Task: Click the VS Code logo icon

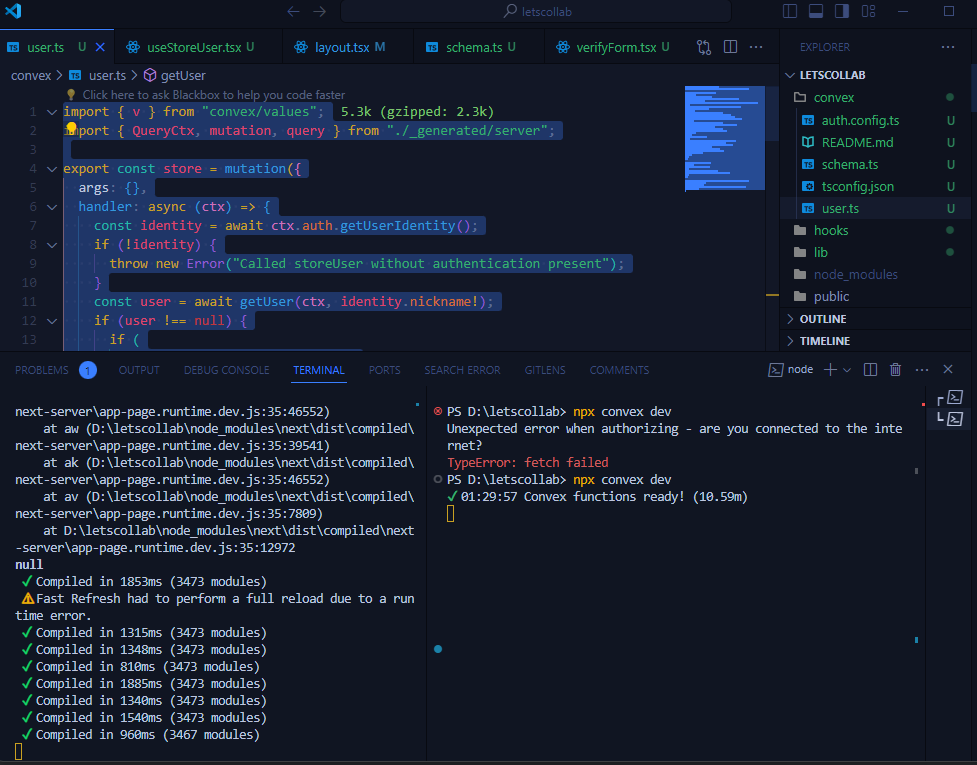Action: (x=13, y=11)
